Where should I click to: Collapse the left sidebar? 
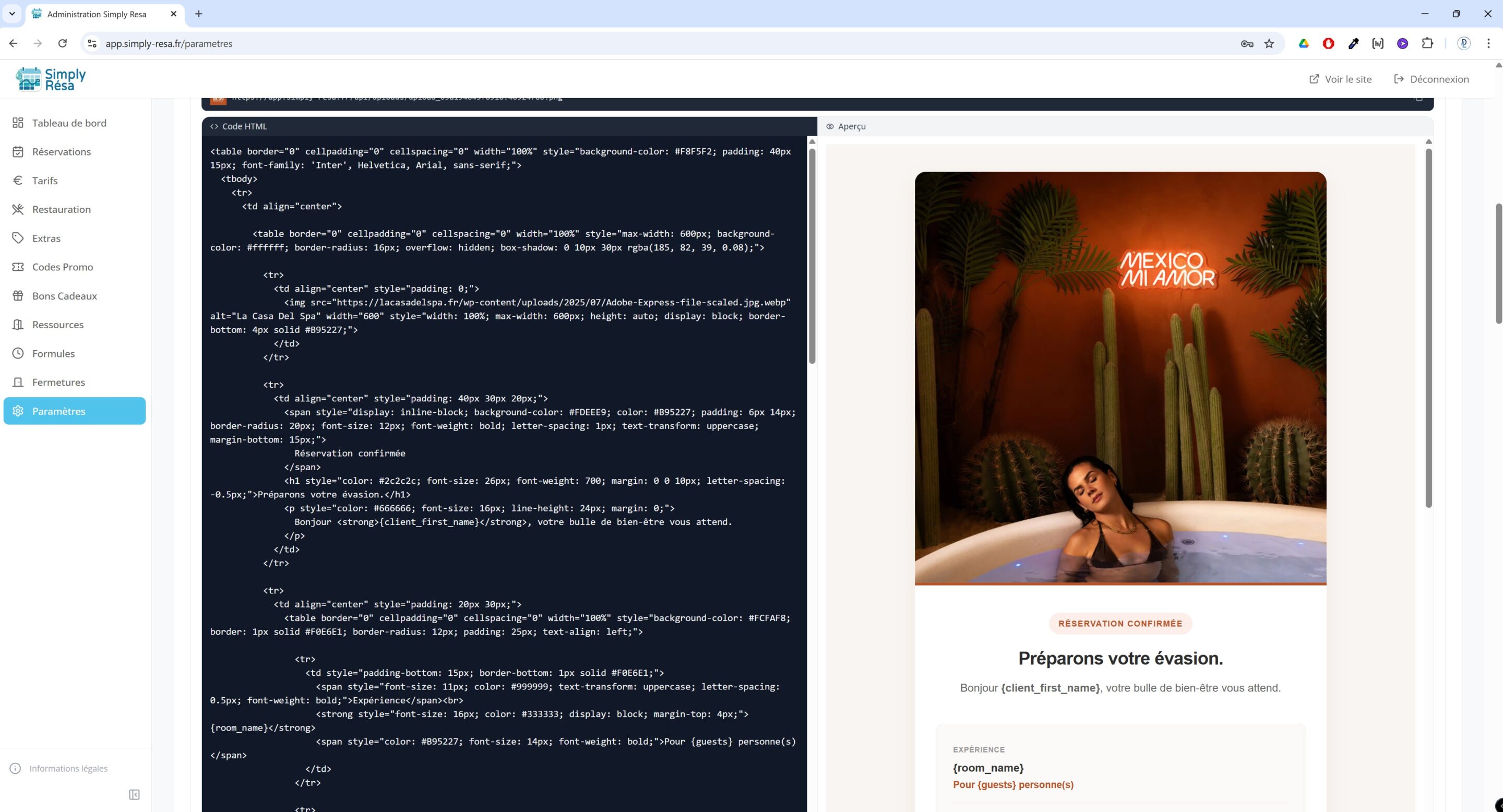point(134,794)
